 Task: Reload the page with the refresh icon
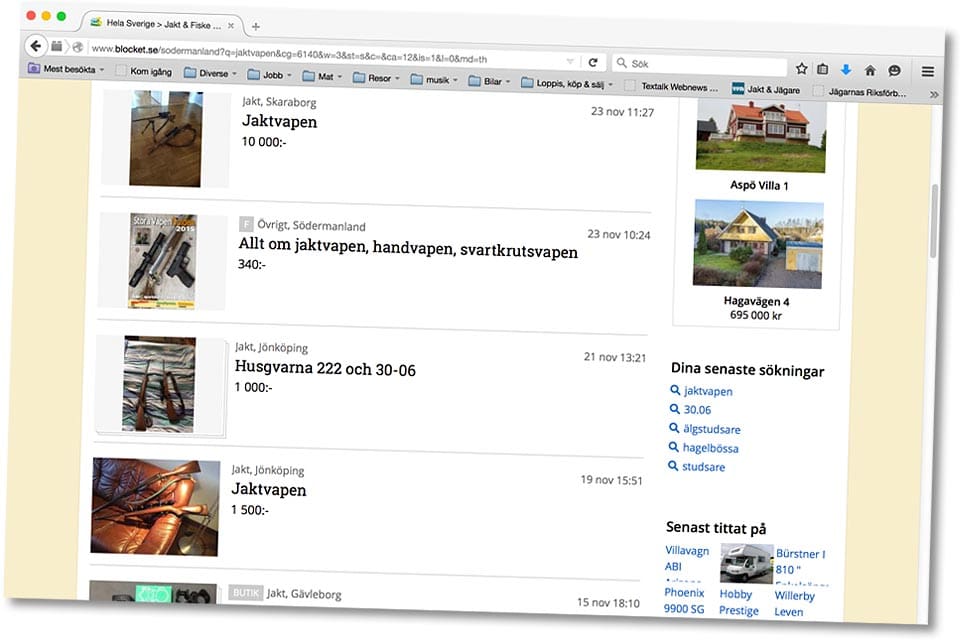[593, 62]
